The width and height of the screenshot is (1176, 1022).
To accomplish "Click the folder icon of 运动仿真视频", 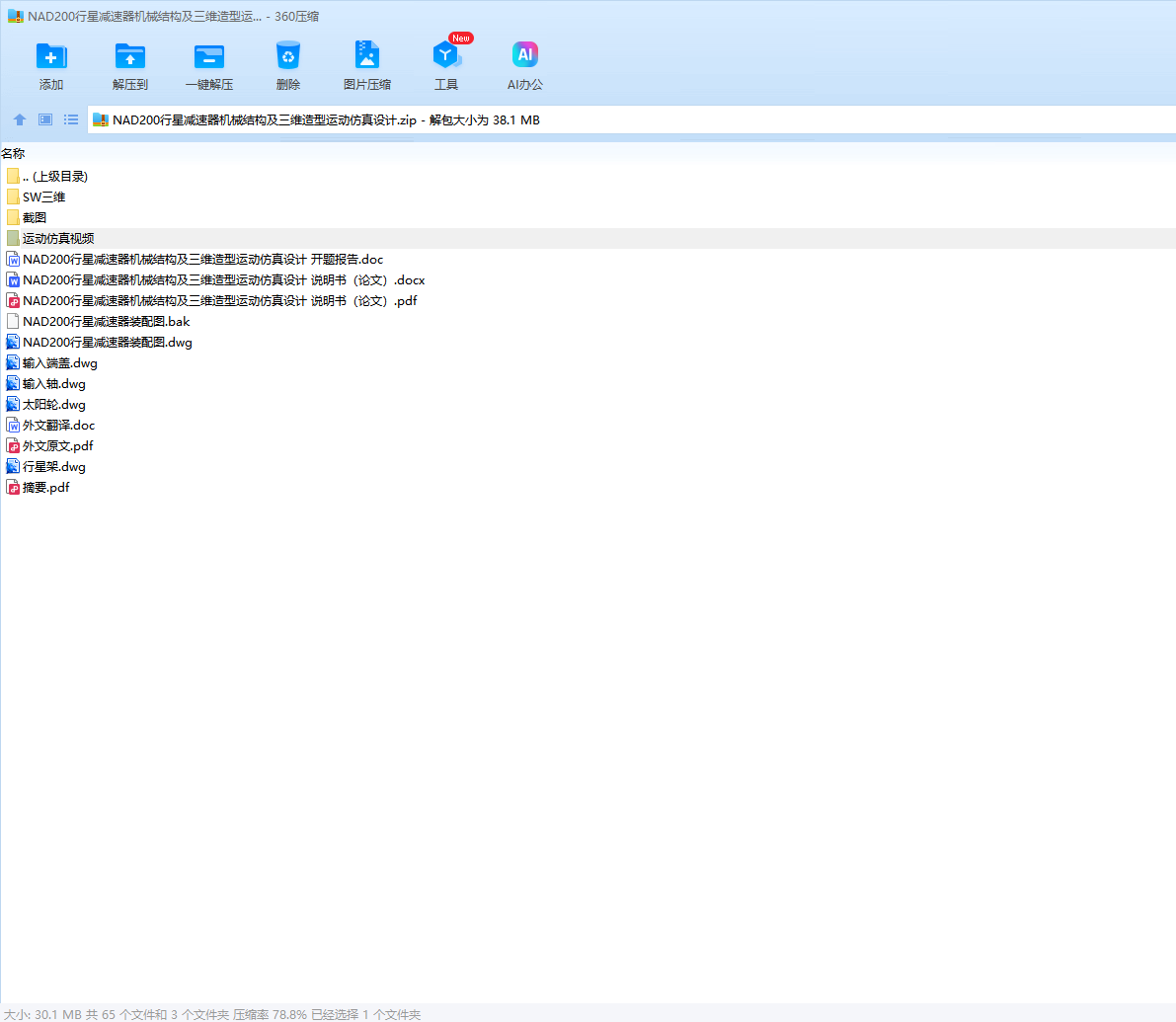I will coord(13,238).
